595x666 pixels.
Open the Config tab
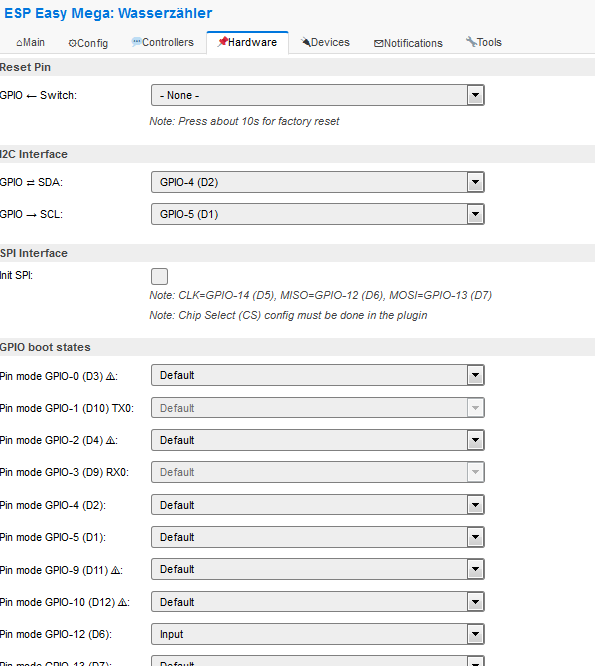pos(88,43)
